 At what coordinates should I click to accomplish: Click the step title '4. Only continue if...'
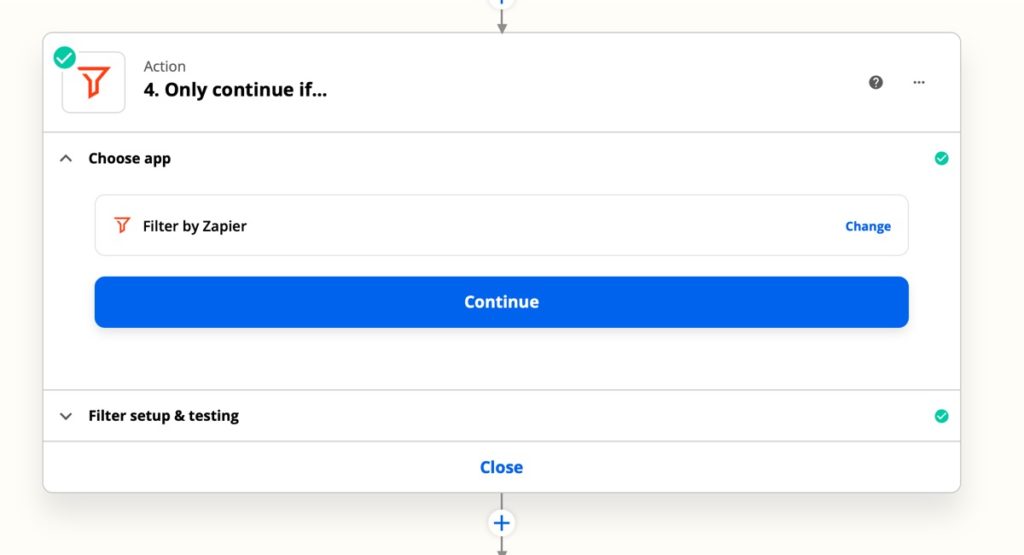pyautogui.click(x=235, y=89)
